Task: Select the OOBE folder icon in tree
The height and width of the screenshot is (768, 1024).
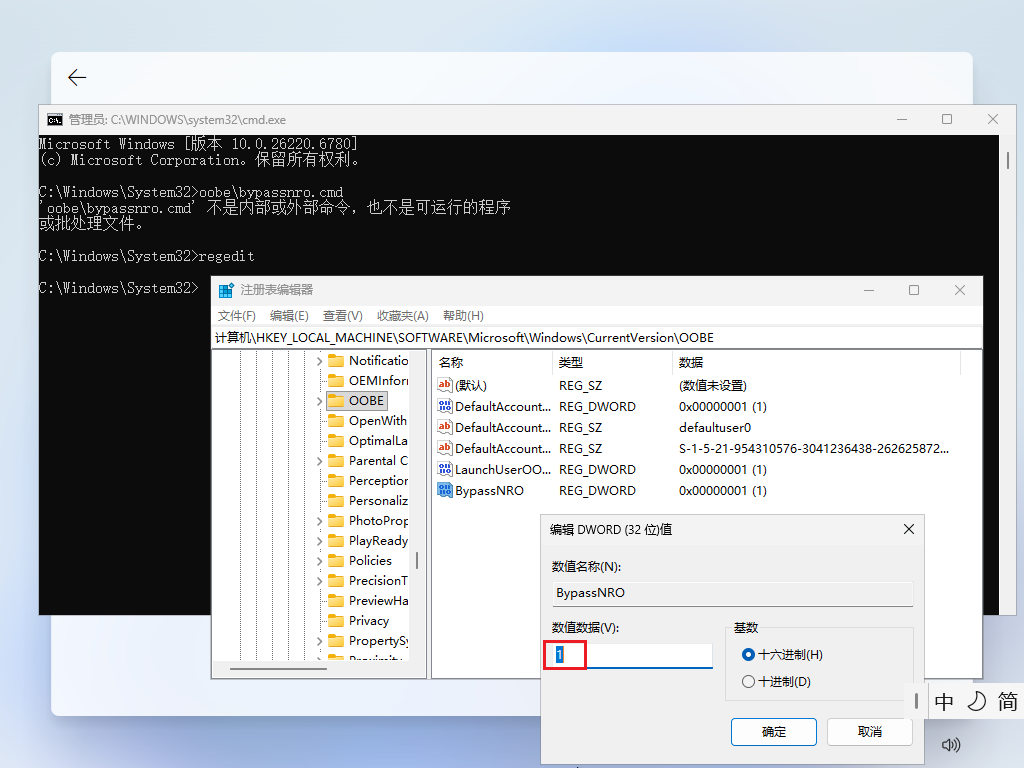Action: (335, 400)
